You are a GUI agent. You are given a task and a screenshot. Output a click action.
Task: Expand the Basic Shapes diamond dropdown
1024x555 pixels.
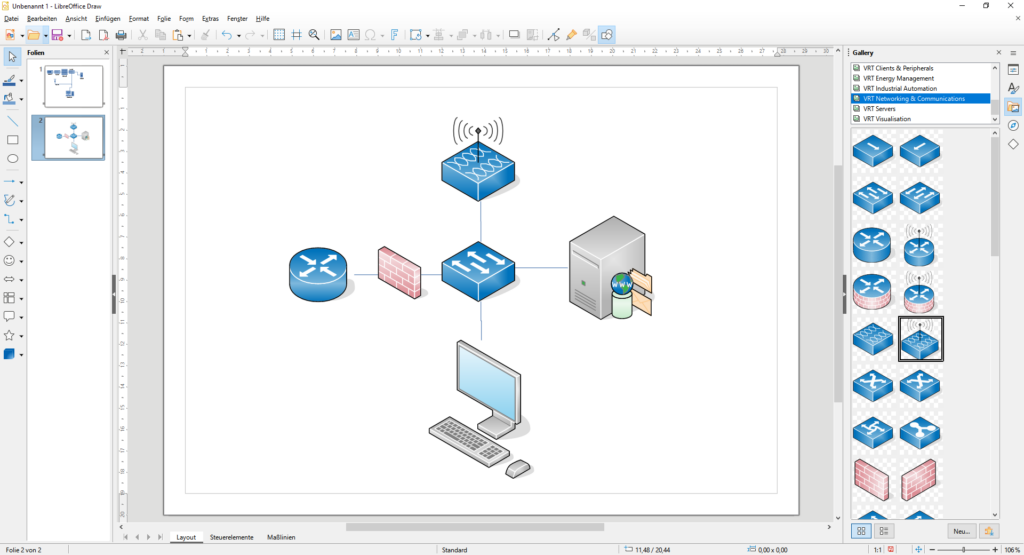[x=21, y=243]
